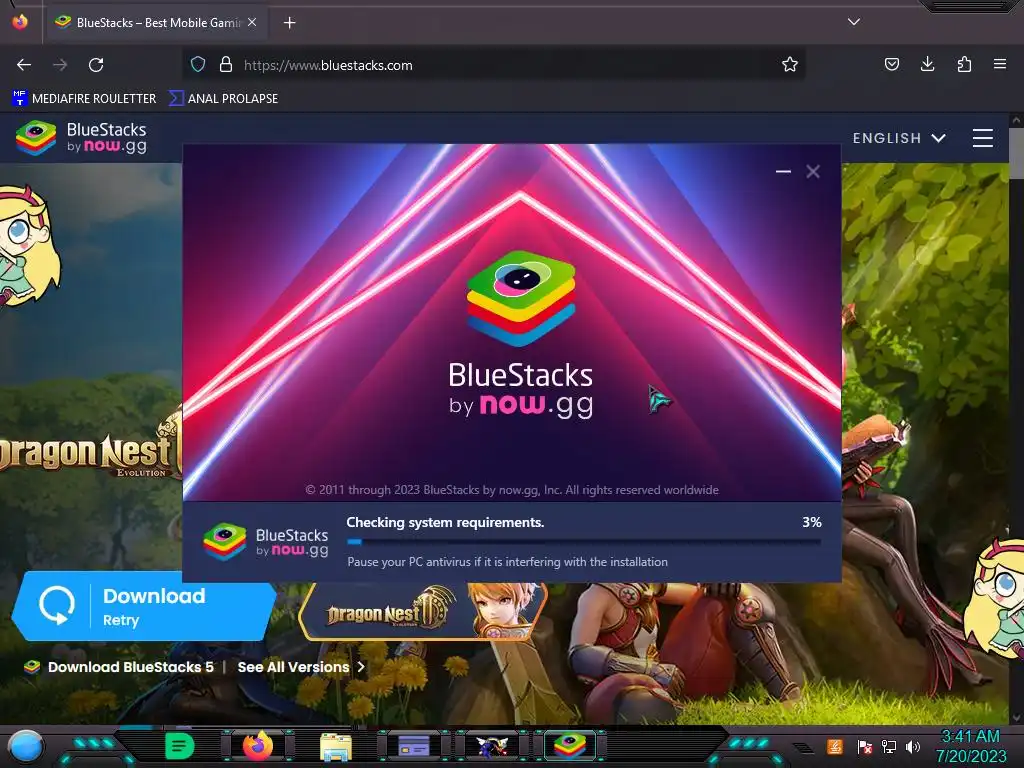
Task: Open the extensions puzzle icon
Action: [x=964, y=64]
